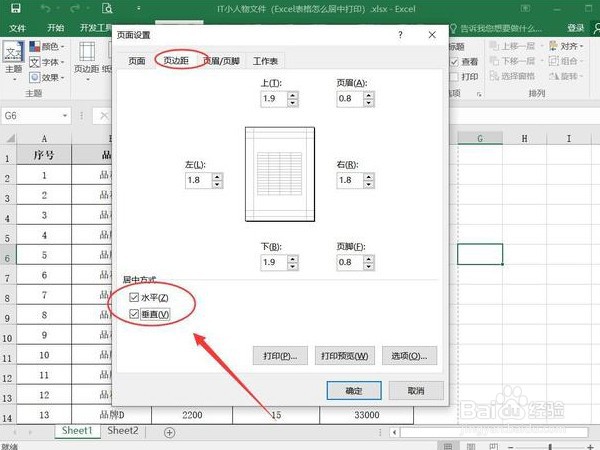Switch to Margins (页边距) dialog tab
Screen dimensions: 600x450
[176, 60]
